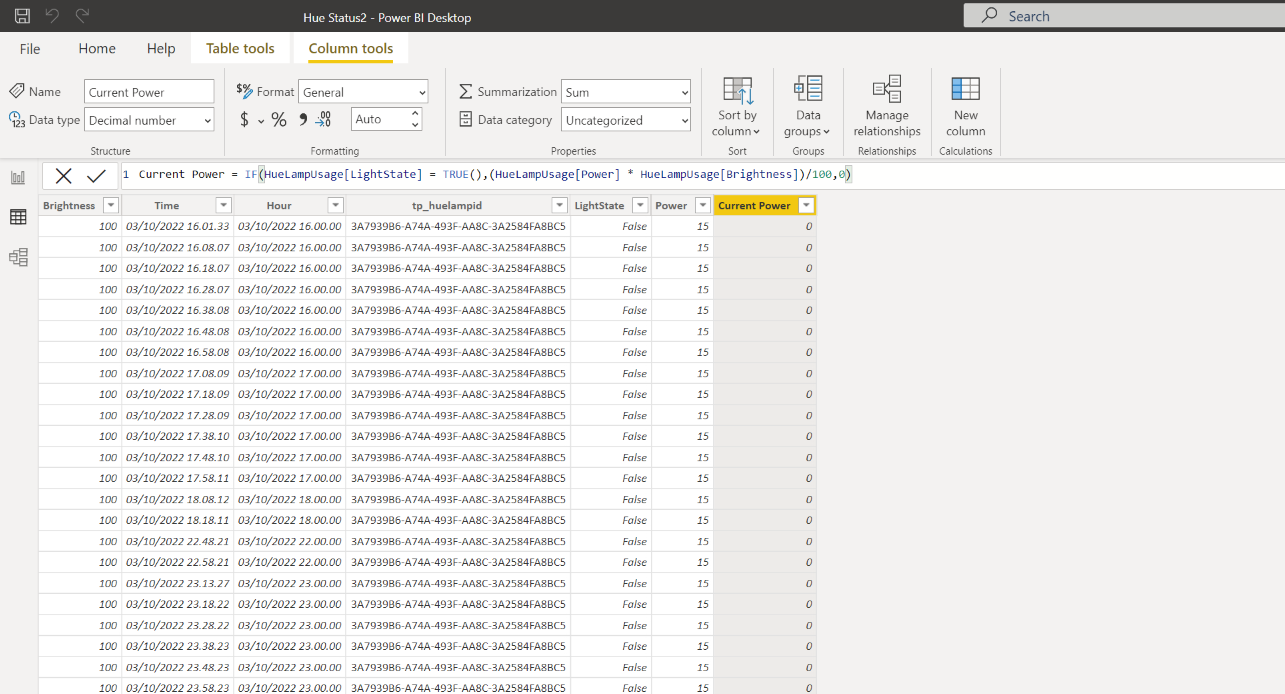The image size is (1285, 694).
Task: Expand the Data type dropdown
Action: (149, 120)
